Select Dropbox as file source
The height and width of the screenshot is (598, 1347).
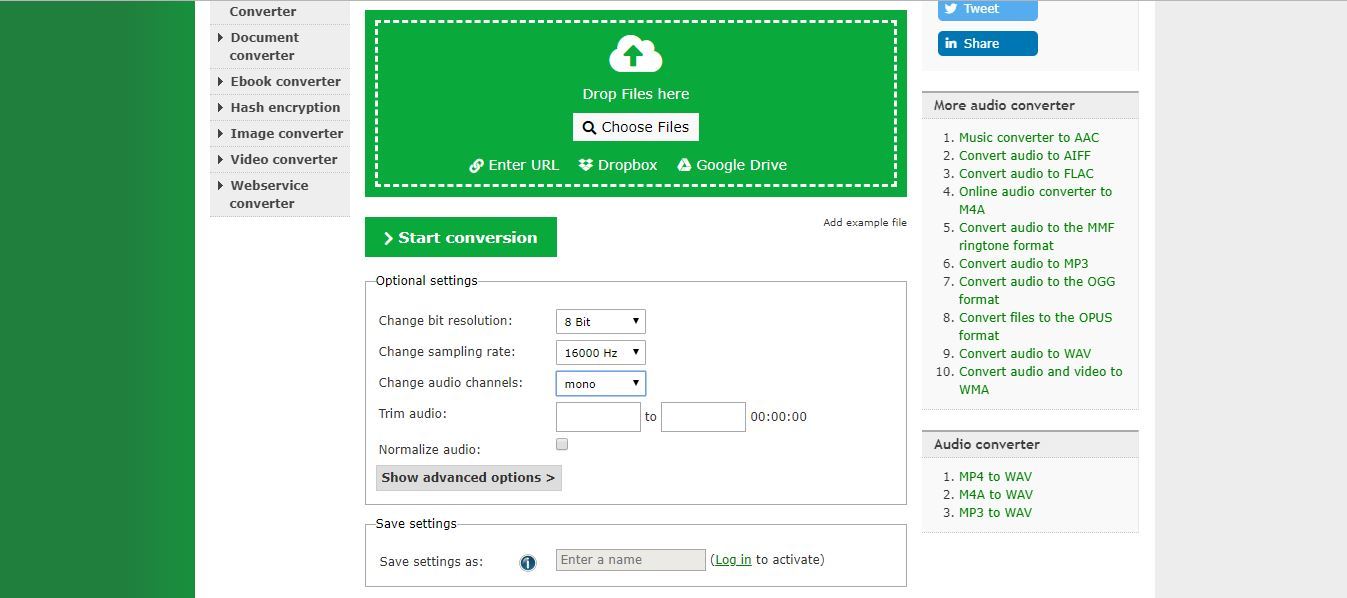click(x=618, y=166)
